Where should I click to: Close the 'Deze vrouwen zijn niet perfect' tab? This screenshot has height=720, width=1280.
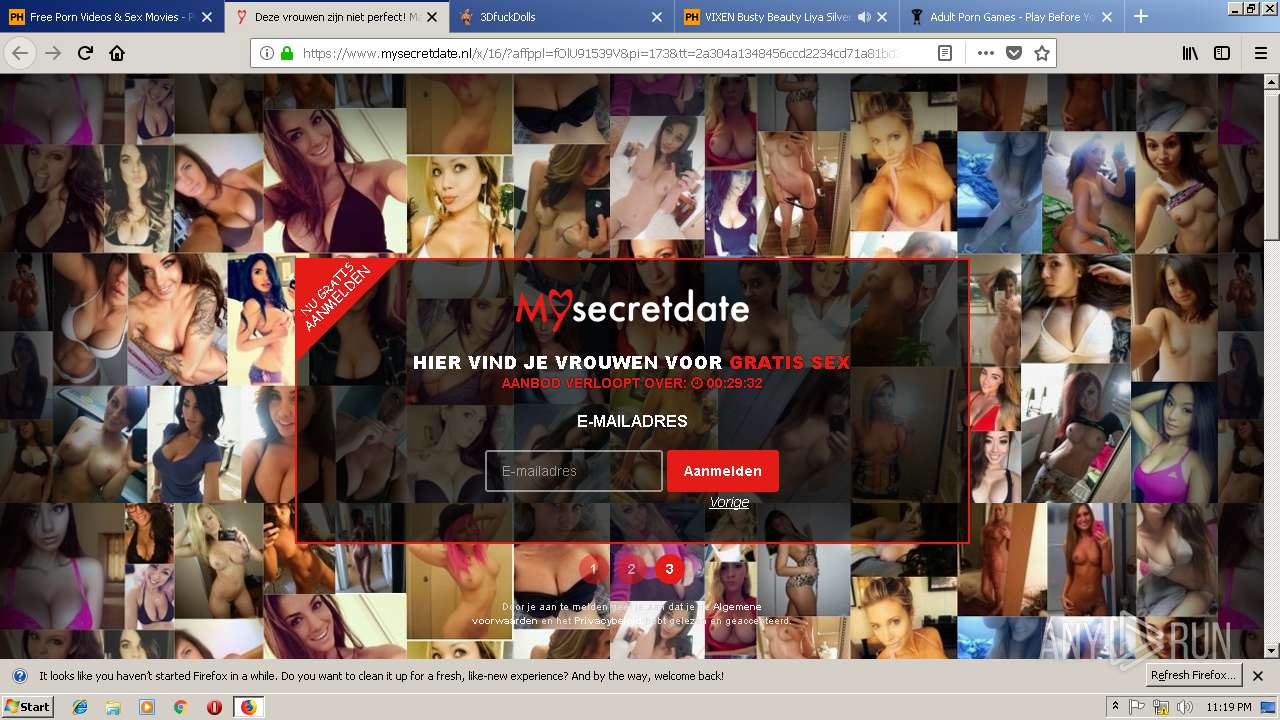click(431, 17)
